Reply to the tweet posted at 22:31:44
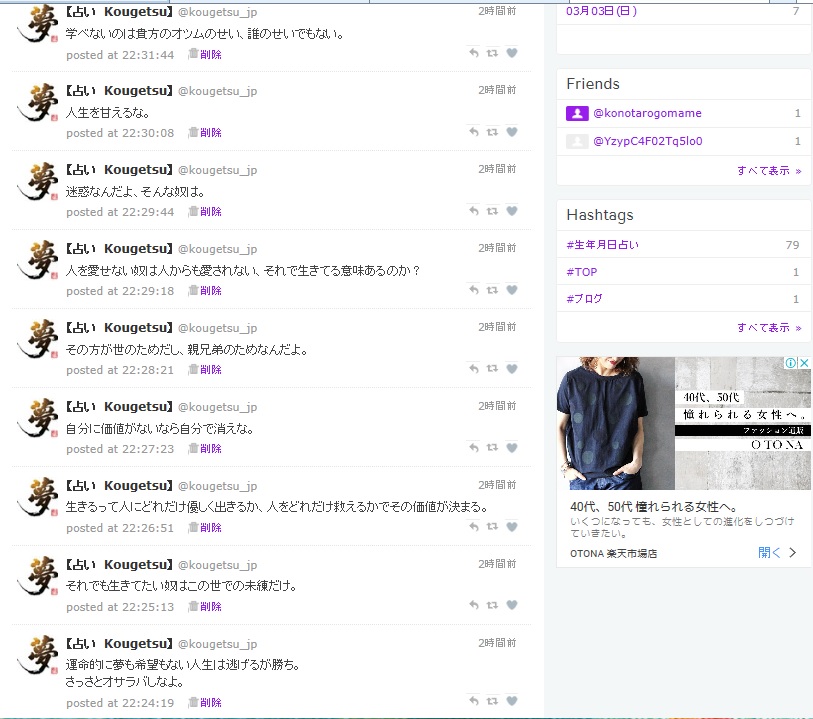Viewport: 813px width, 719px height. pos(474,53)
